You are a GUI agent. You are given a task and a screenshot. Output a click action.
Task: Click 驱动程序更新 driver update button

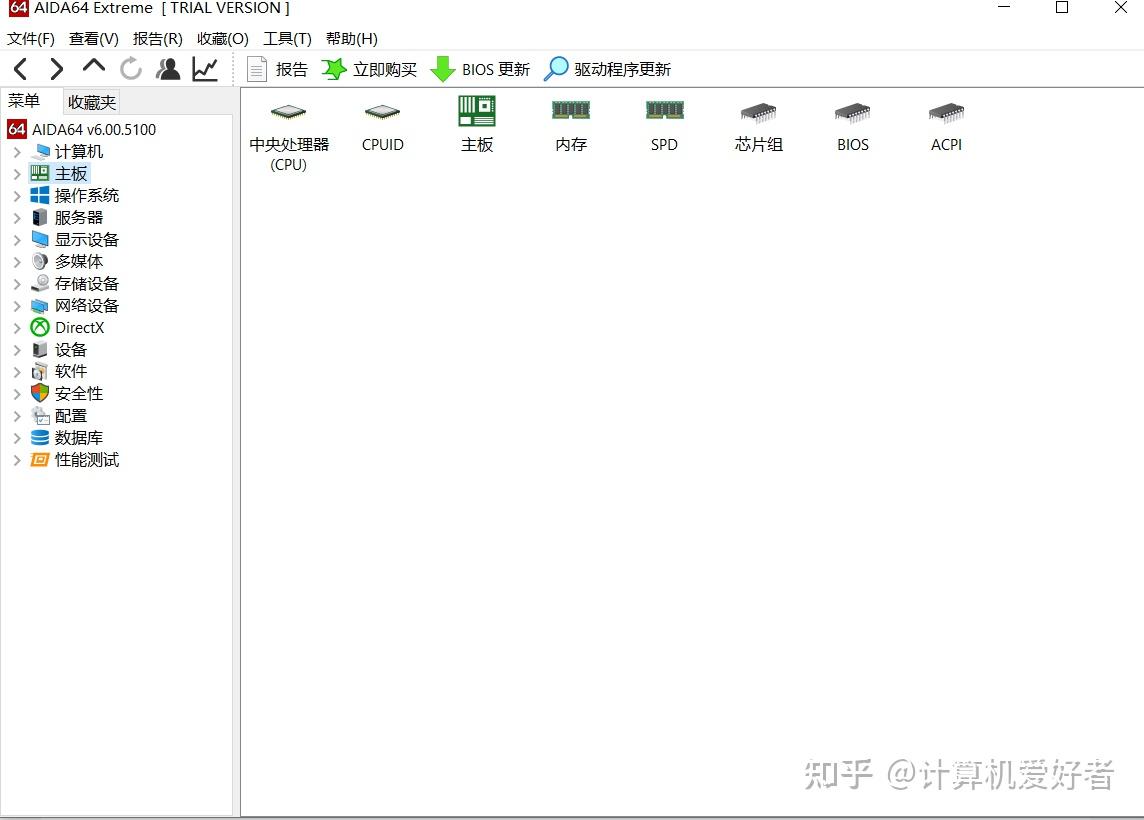tap(608, 69)
